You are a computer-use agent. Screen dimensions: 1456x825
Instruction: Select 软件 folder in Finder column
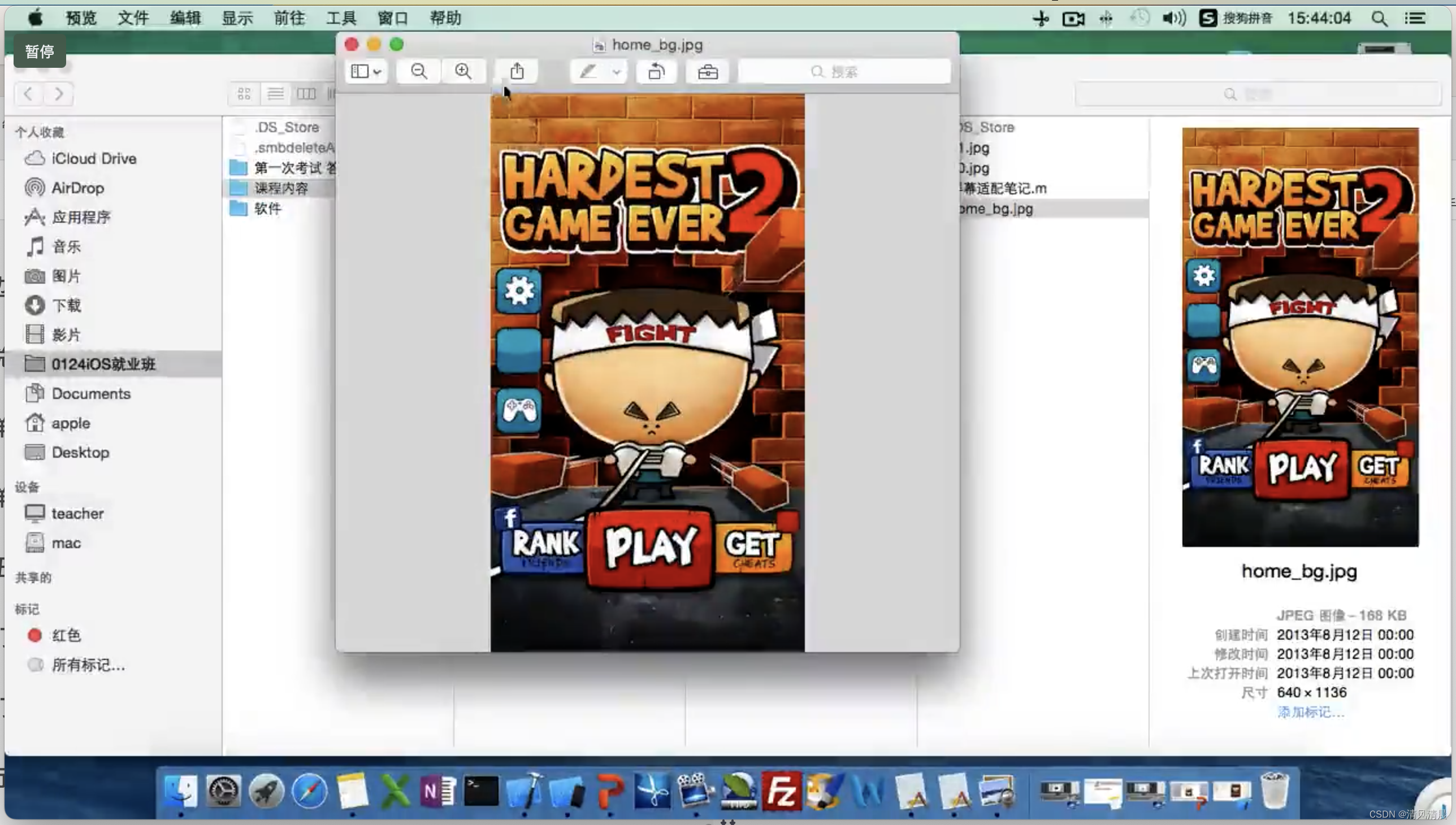coord(267,209)
